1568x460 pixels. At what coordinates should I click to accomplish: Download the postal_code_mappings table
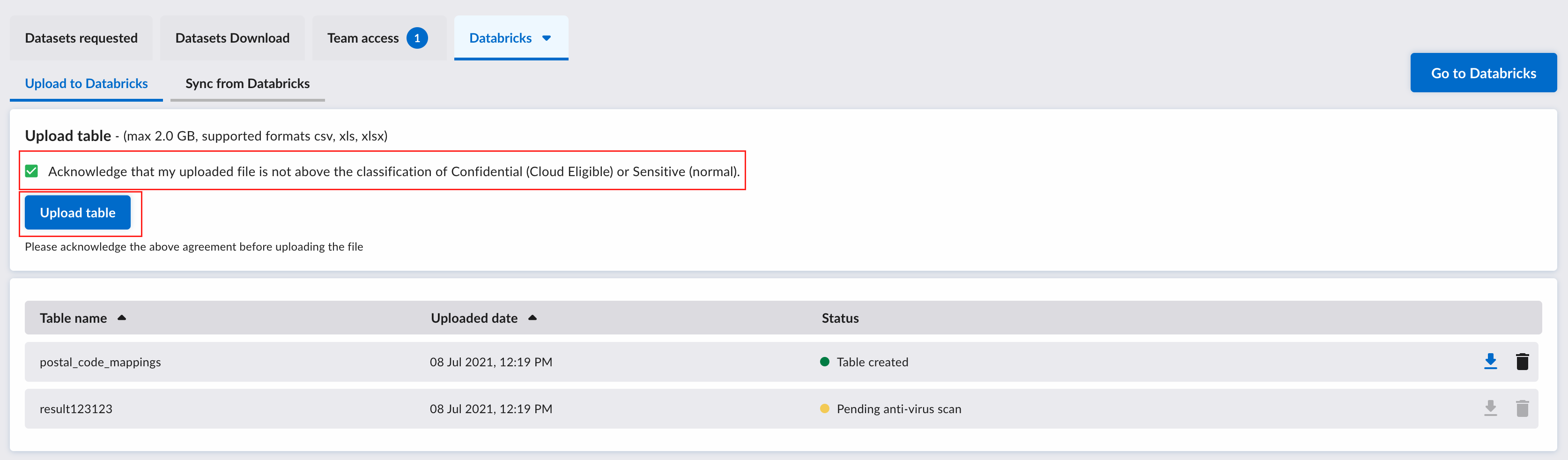1490,362
